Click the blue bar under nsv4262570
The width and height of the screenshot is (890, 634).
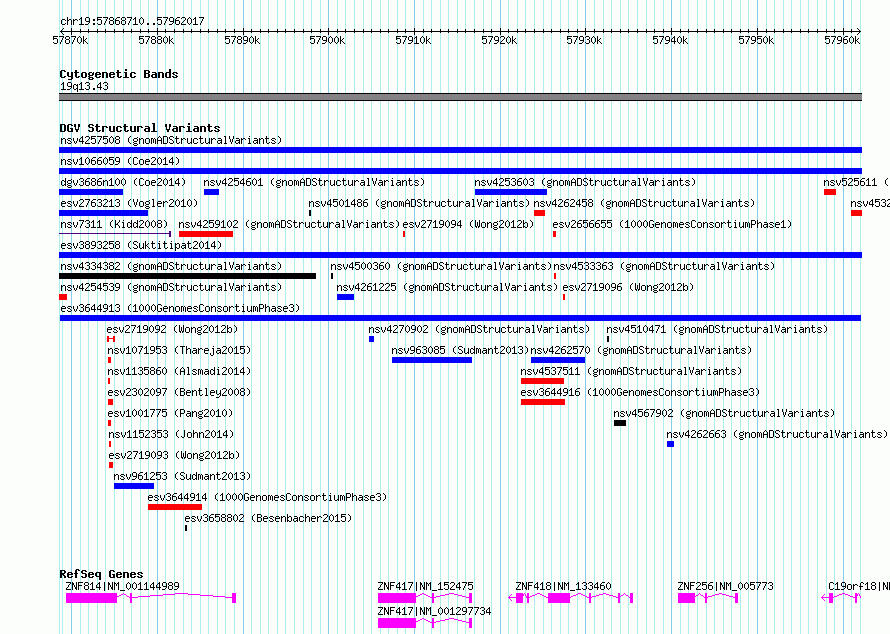tap(558, 360)
